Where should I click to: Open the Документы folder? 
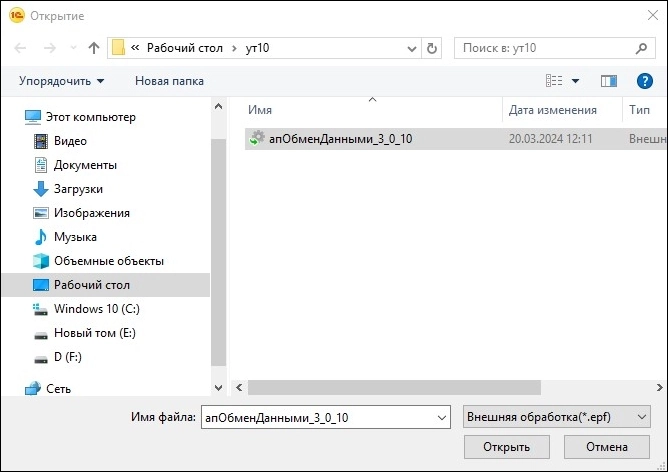pyautogui.click(x=85, y=165)
